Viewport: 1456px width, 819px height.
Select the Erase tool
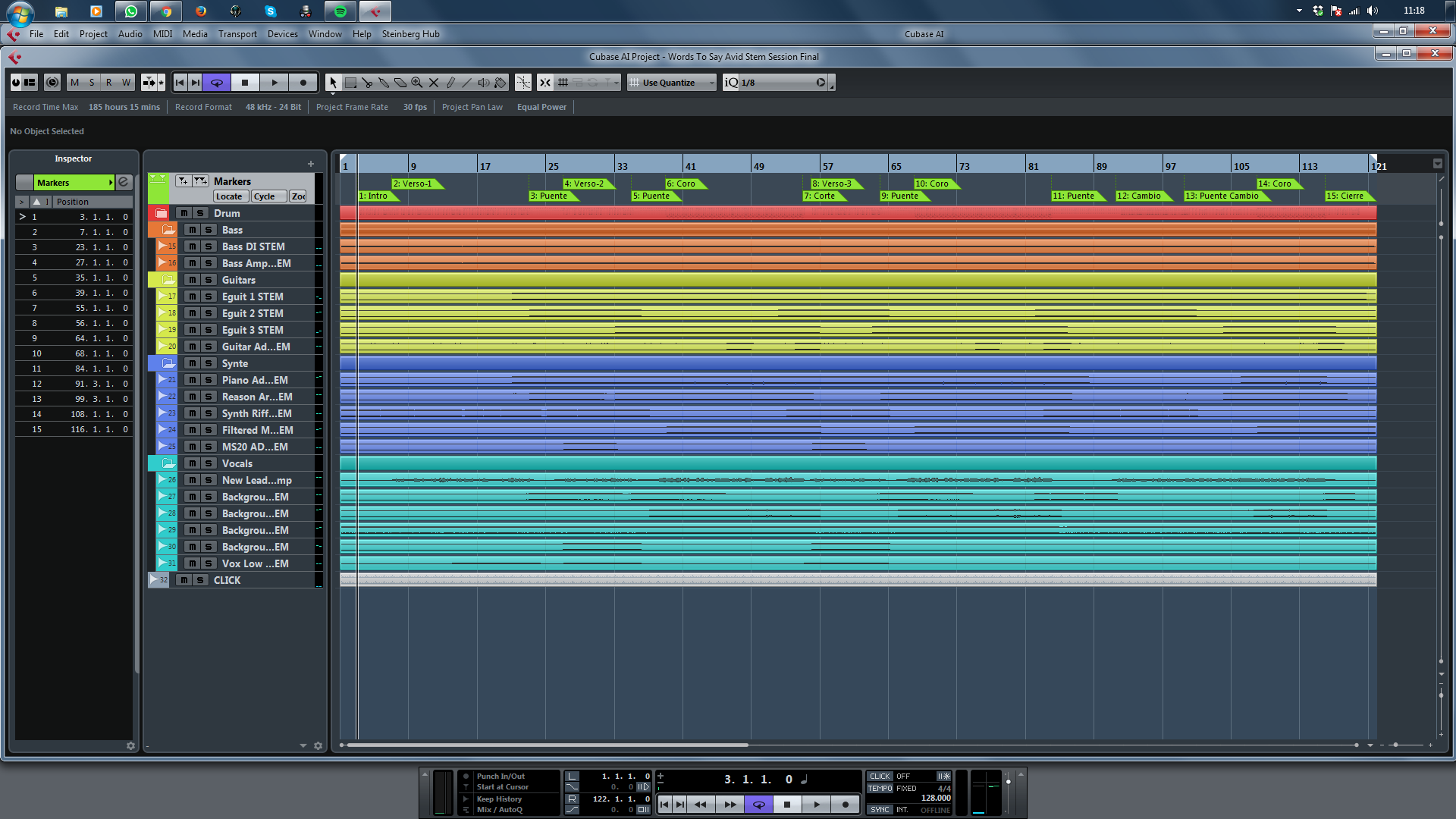pos(400,83)
